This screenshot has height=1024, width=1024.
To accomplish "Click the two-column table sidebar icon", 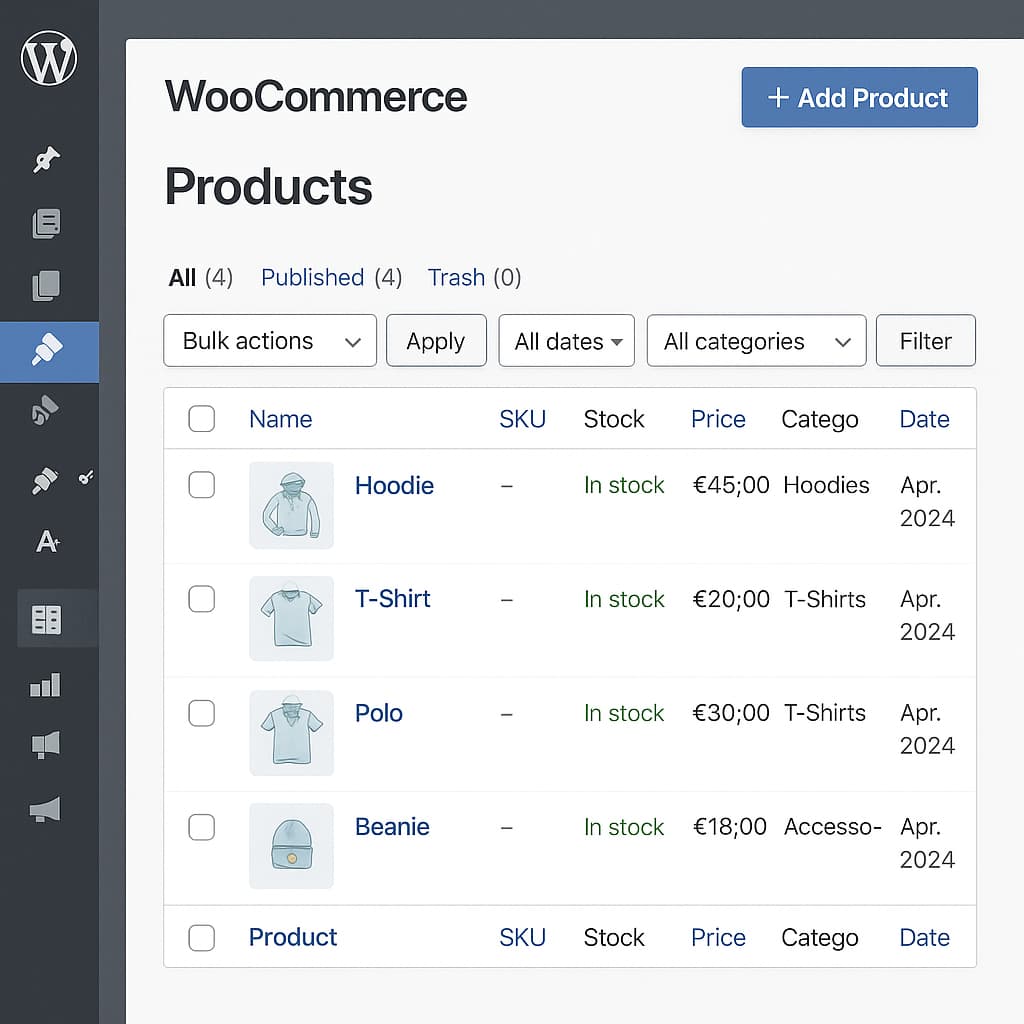I will tap(47, 620).
